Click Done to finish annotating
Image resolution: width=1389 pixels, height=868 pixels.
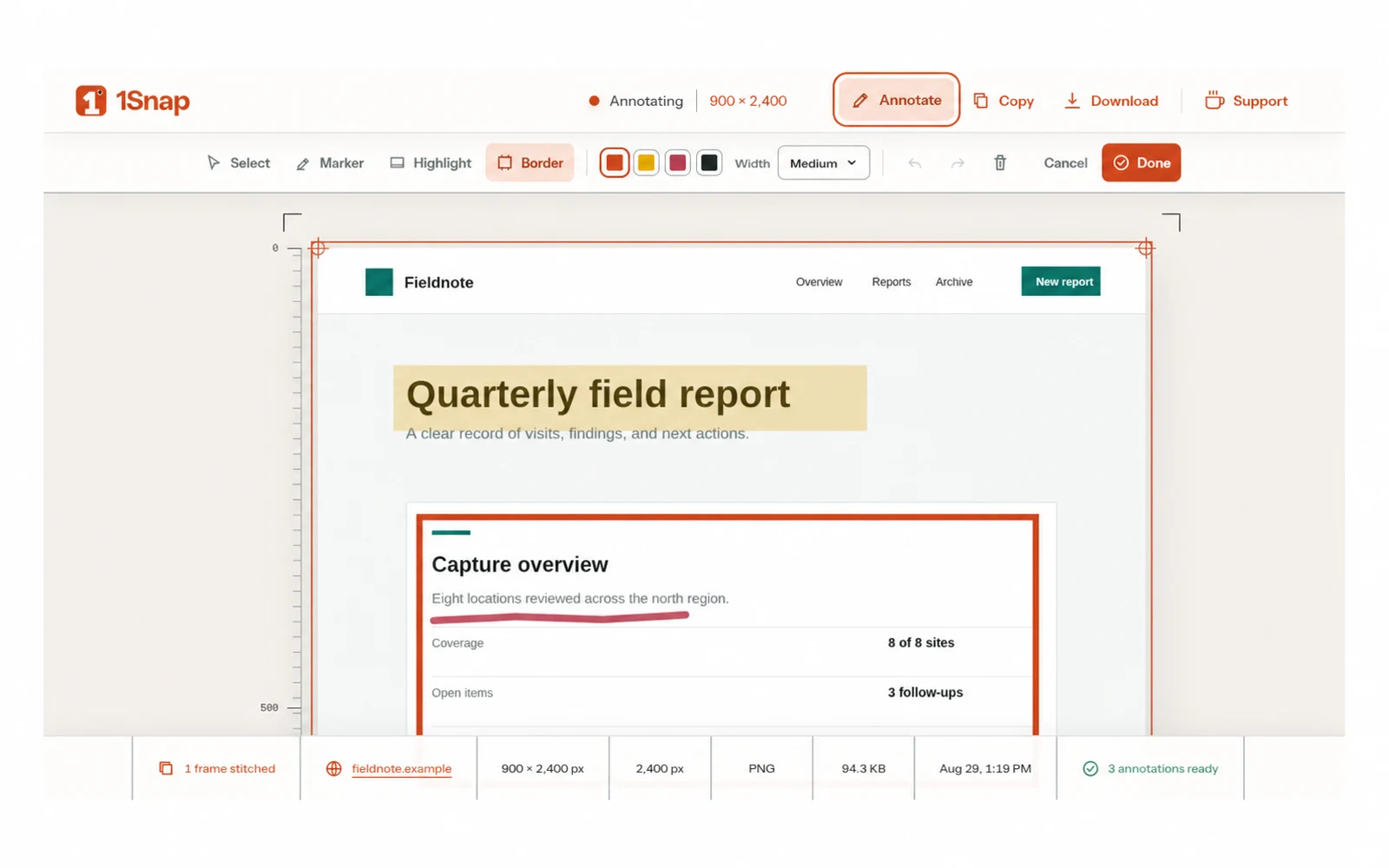[1142, 162]
